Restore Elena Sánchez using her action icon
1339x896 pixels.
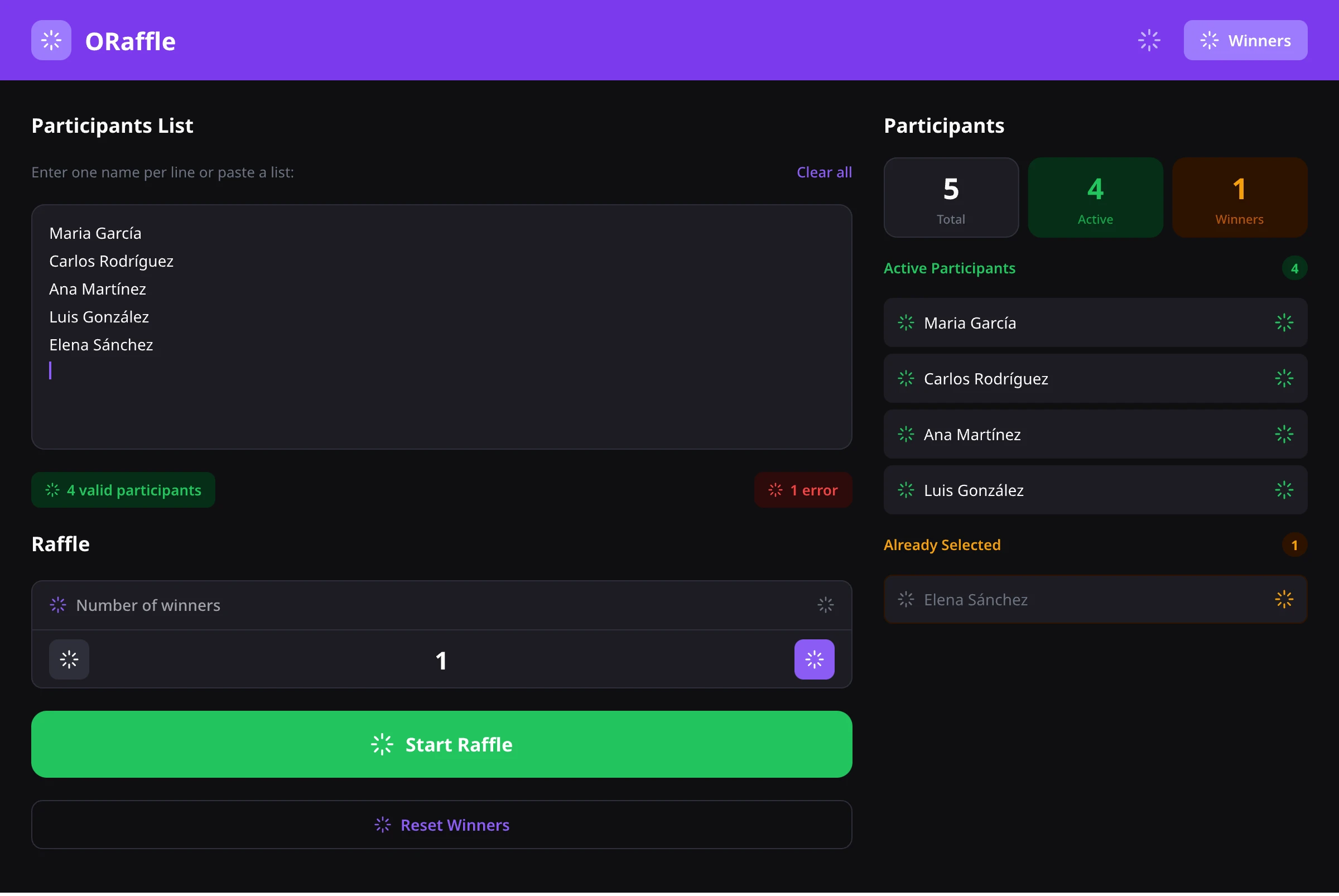click(x=1284, y=599)
